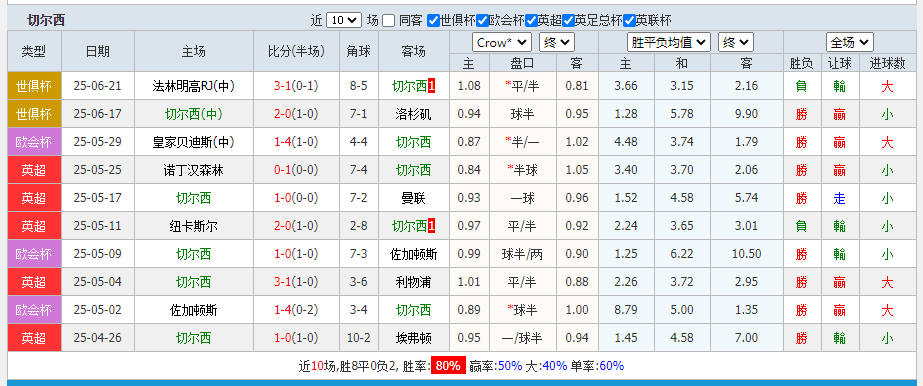
Task: Open the 2-0(1-0) score on the 25-06-17 row
Action: [296, 114]
